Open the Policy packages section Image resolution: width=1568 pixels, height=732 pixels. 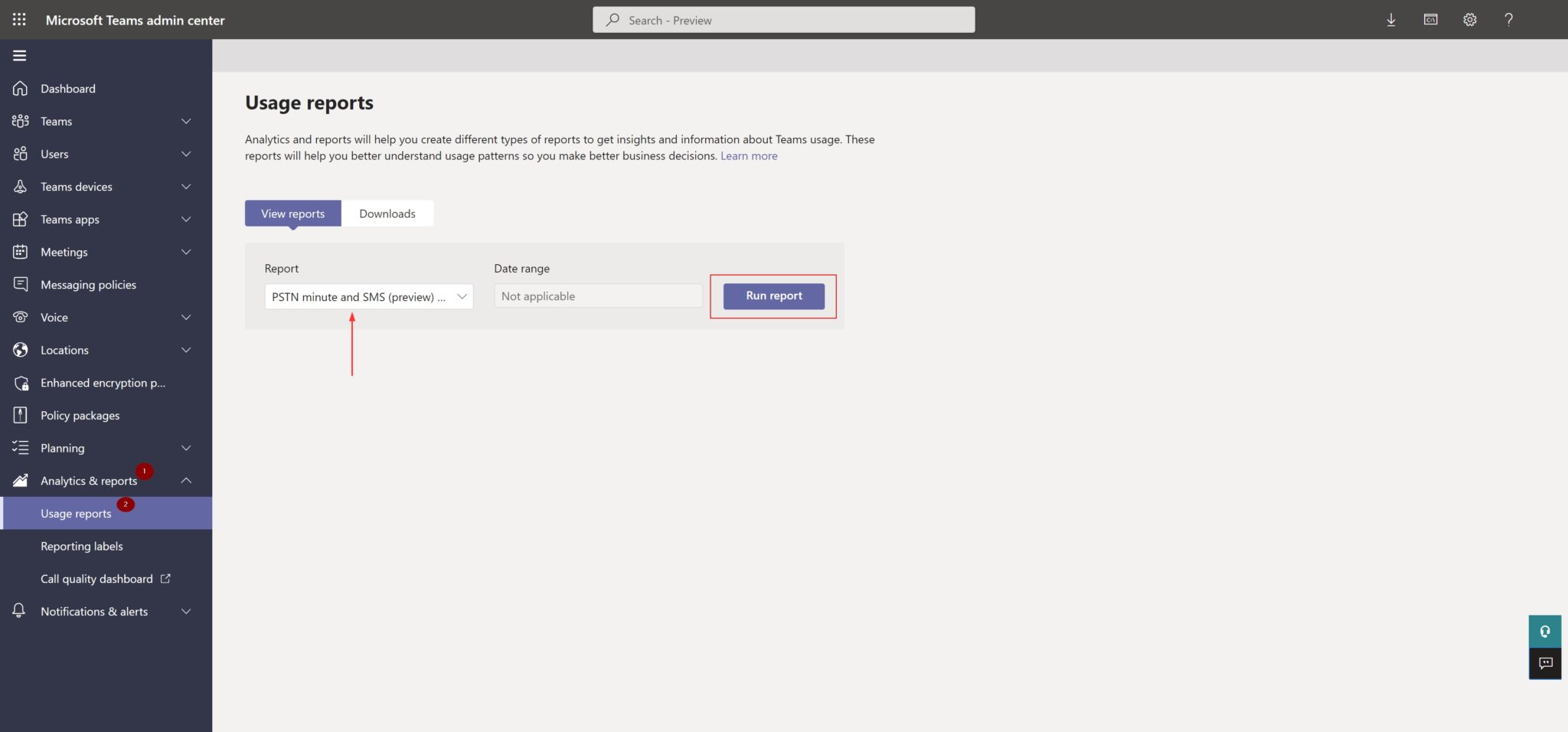point(79,415)
